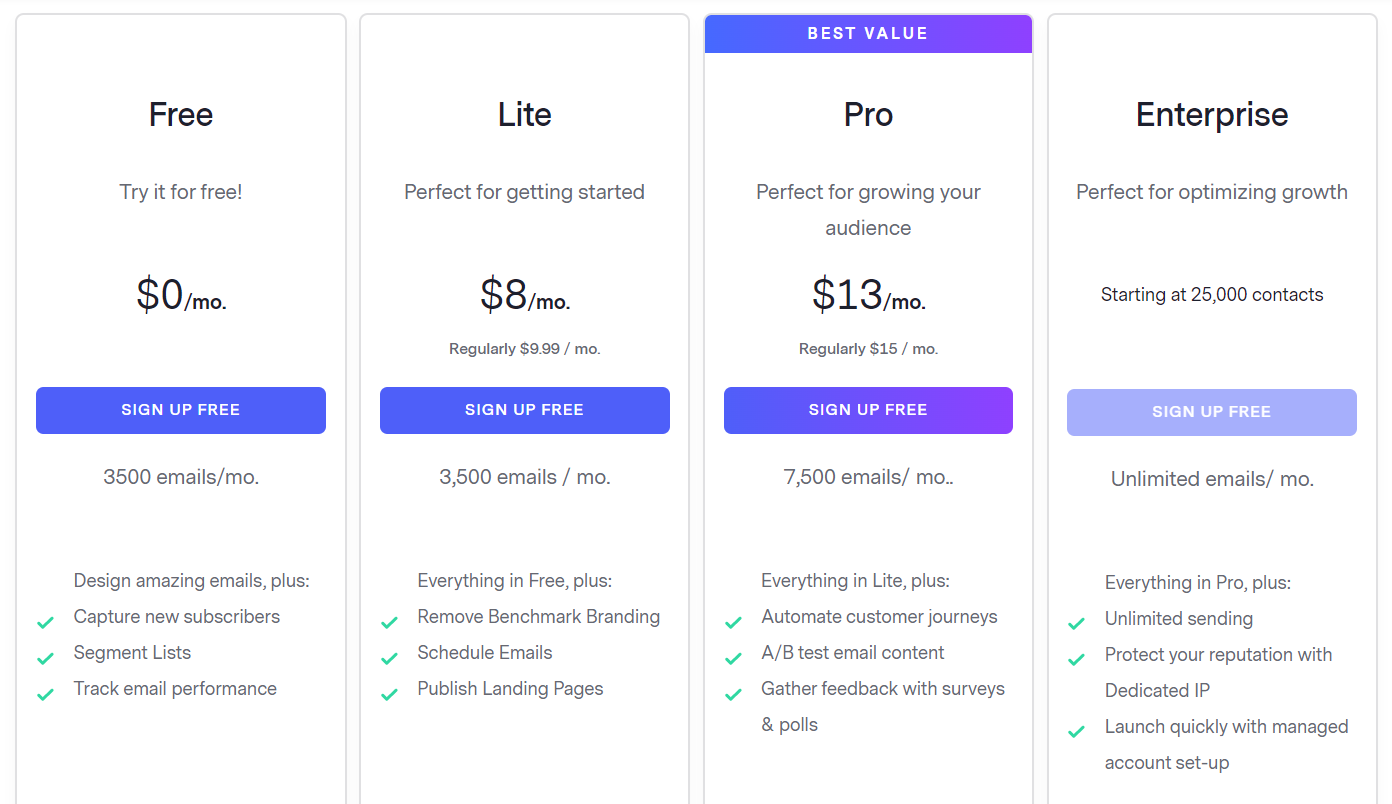Click the Free plan SIGN UP FREE button
Image resolution: width=1392 pixels, height=804 pixels.
[181, 410]
